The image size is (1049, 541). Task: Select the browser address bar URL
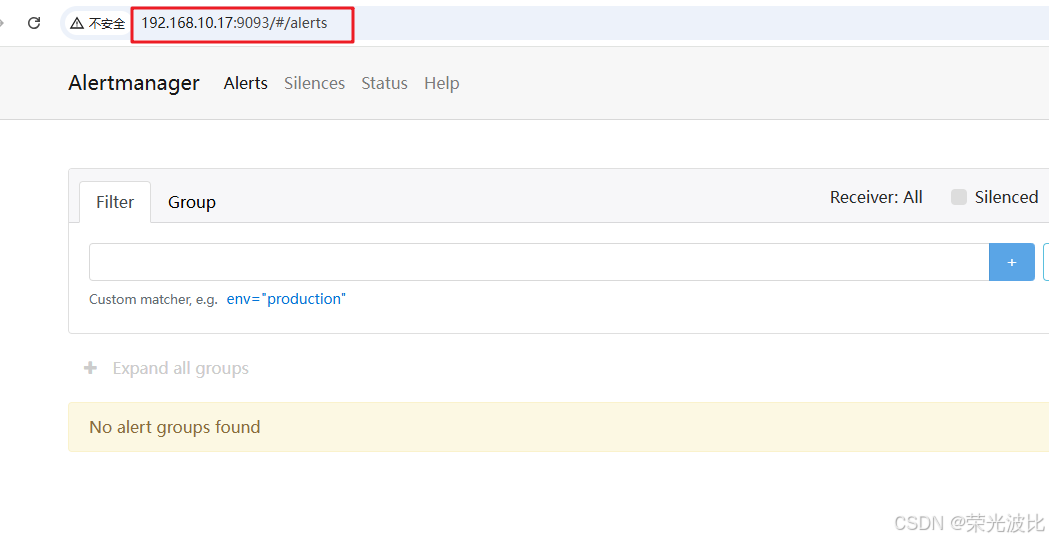(x=234, y=23)
